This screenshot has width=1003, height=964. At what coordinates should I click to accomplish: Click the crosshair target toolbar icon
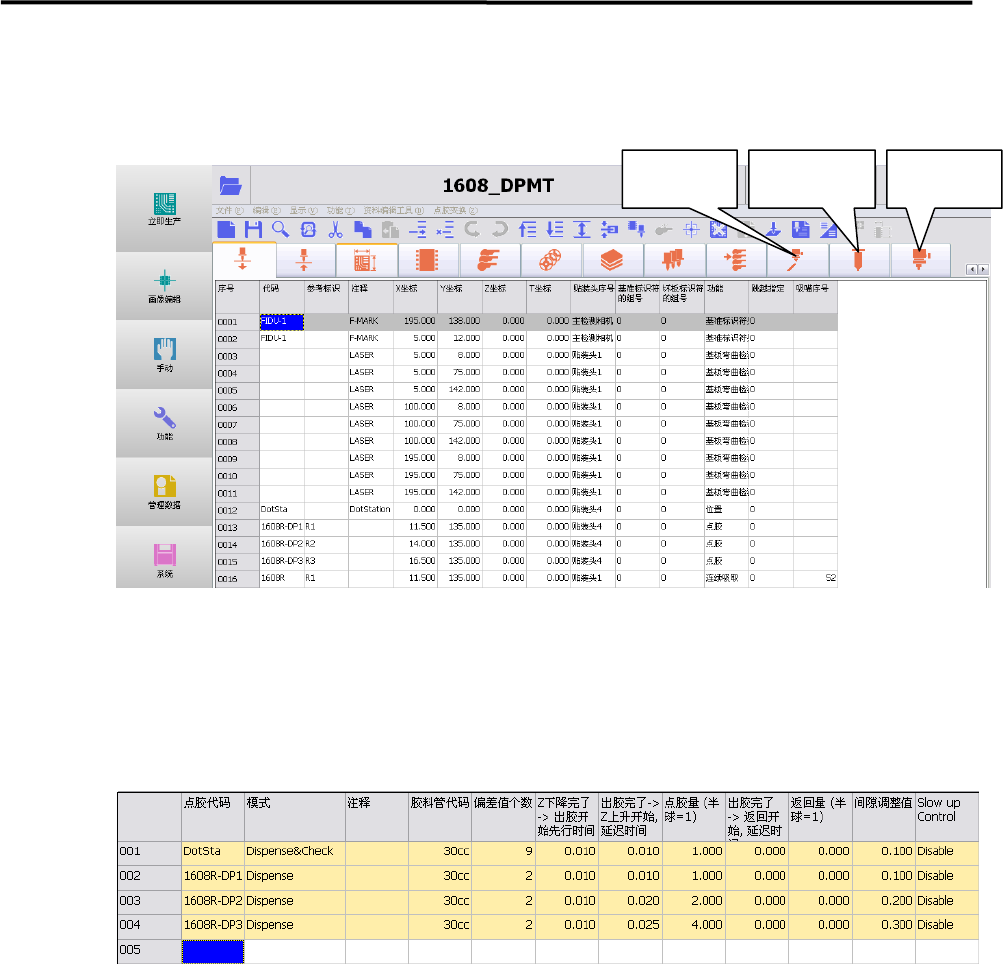coord(691,229)
